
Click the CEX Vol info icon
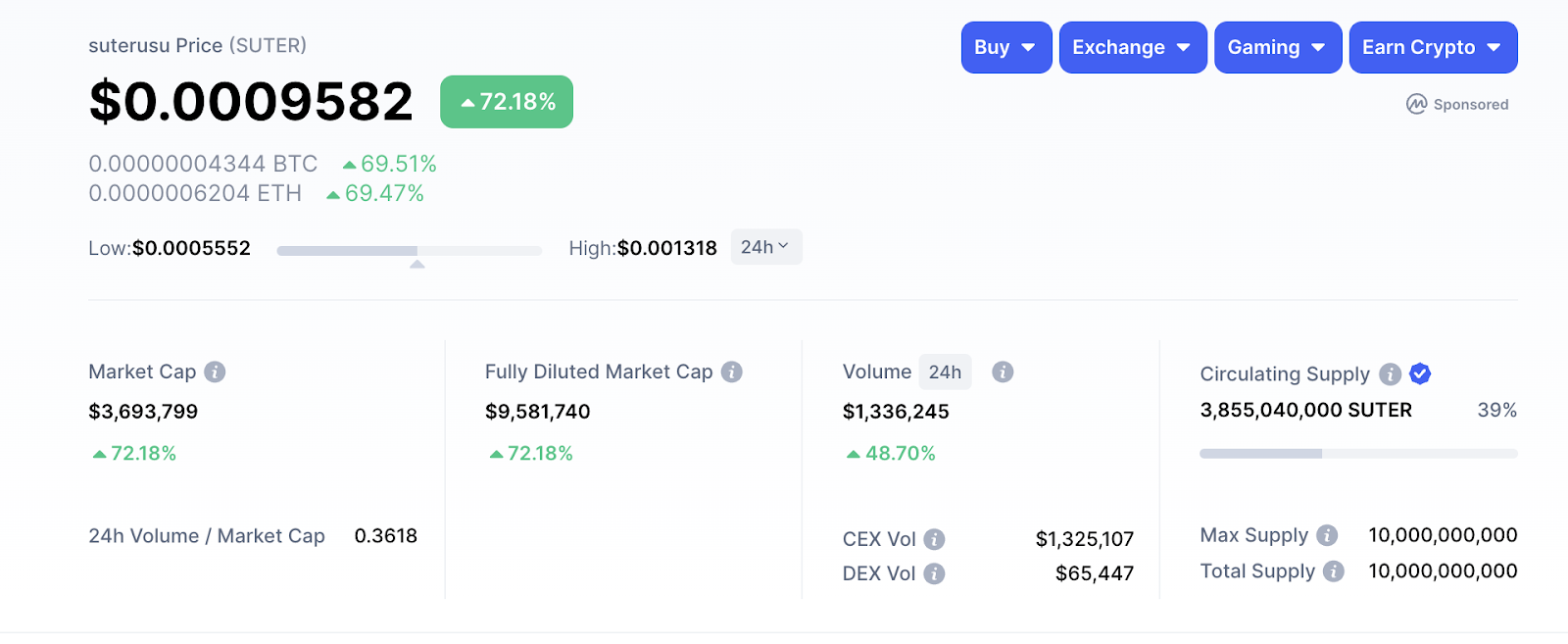pos(934,539)
